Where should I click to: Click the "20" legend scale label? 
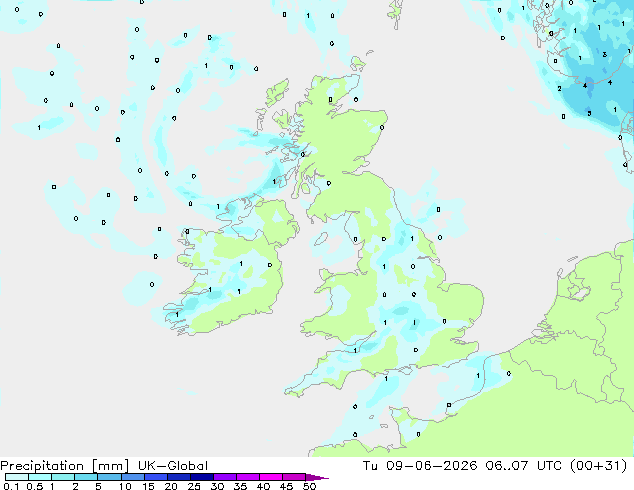[171, 486]
